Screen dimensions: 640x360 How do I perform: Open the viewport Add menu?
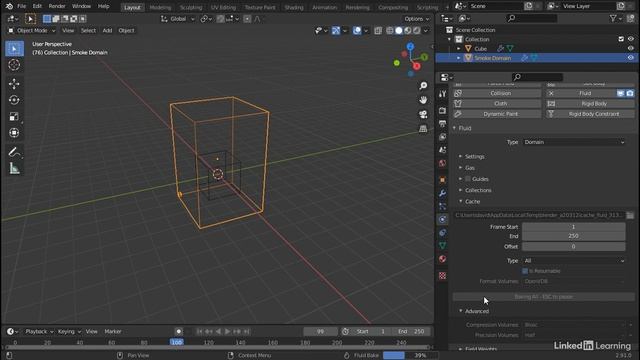pyautogui.click(x=107, y=31)
